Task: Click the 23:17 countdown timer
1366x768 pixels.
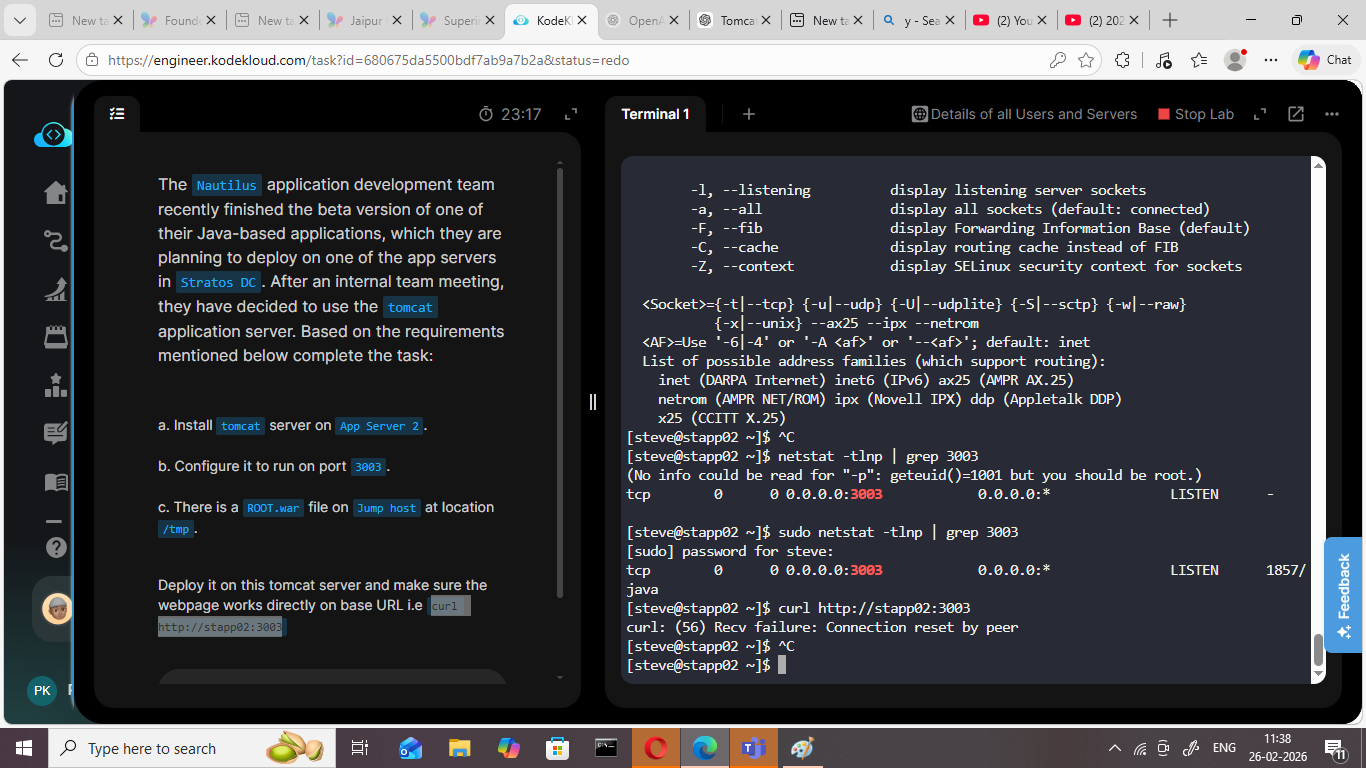Action: 510,114
